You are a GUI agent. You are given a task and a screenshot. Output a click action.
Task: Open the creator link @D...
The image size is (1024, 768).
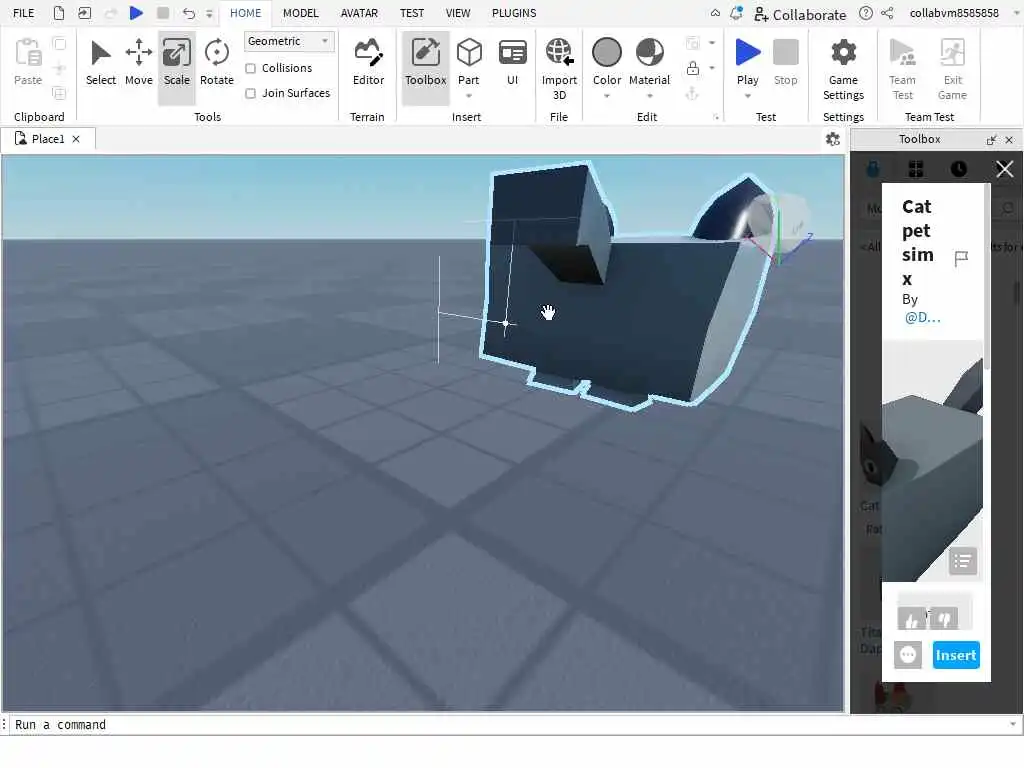tap(922, 317)
